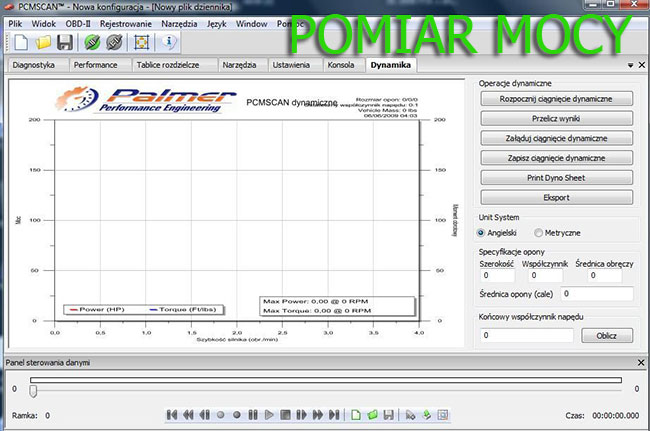
Task: Click the Max Power text in chart
Action: point(315,301)
